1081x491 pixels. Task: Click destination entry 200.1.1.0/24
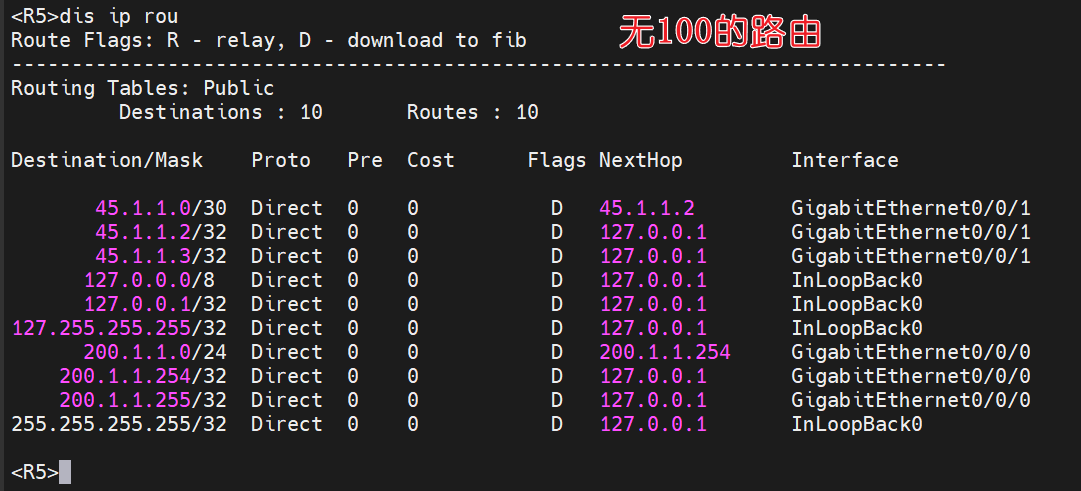(154, 352)
